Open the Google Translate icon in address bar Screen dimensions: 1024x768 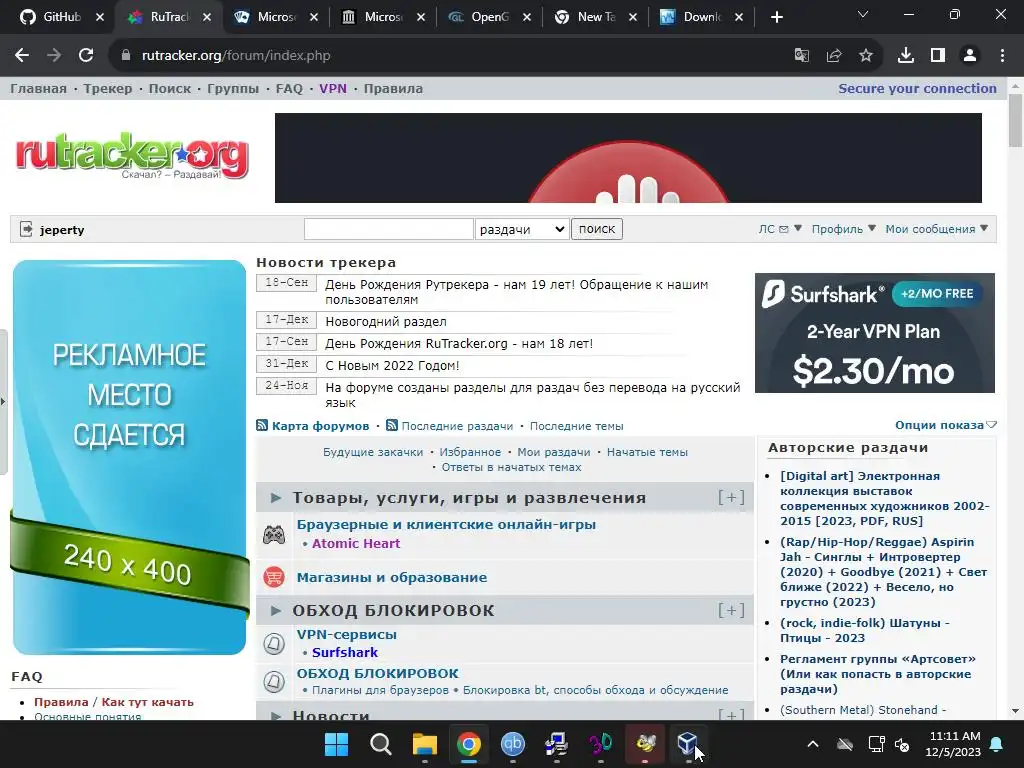click(x=801, y=56)
